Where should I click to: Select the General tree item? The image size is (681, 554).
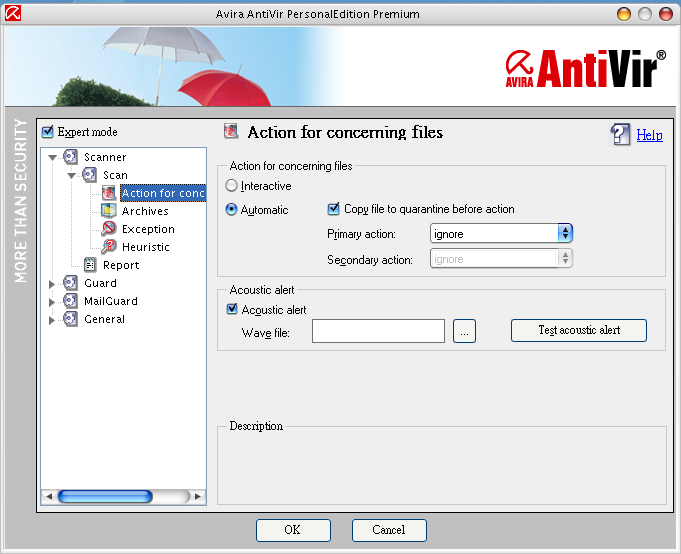tap(104, 319)
